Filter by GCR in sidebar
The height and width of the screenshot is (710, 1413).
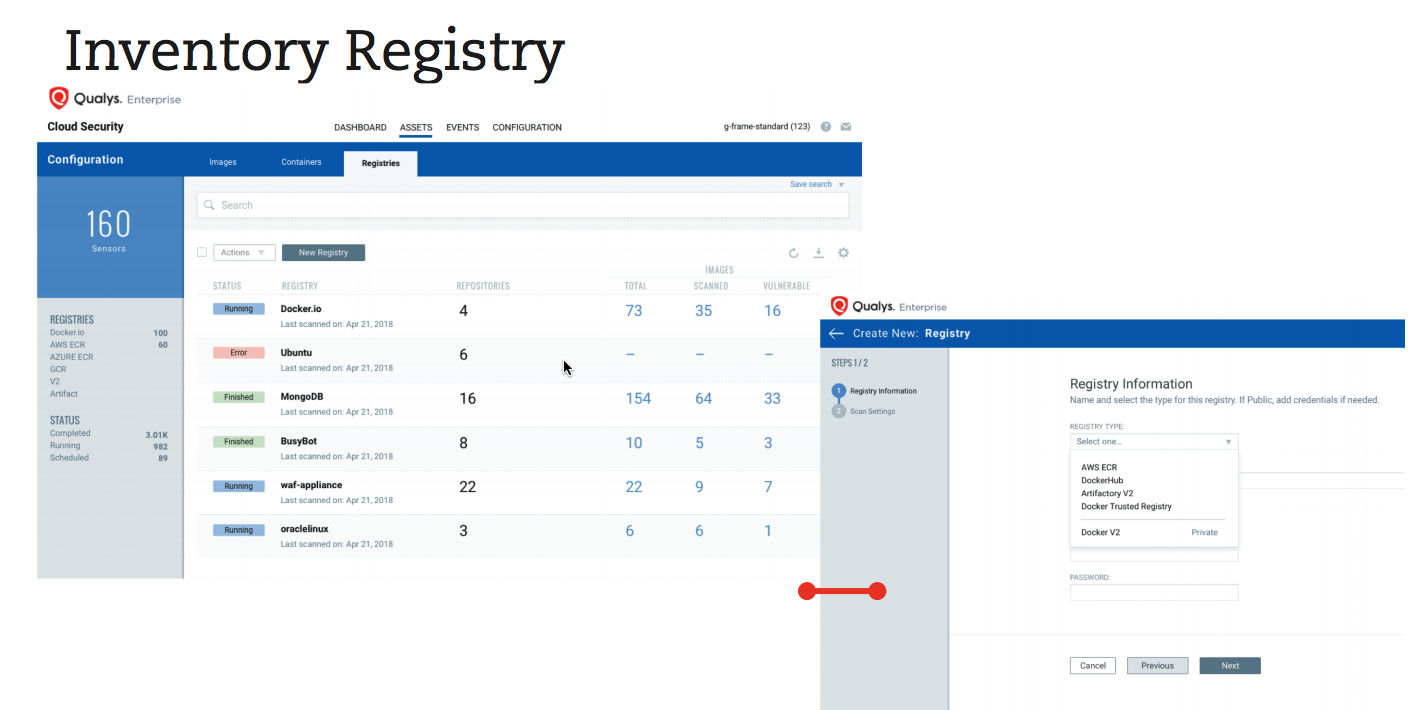coord(58,369)
